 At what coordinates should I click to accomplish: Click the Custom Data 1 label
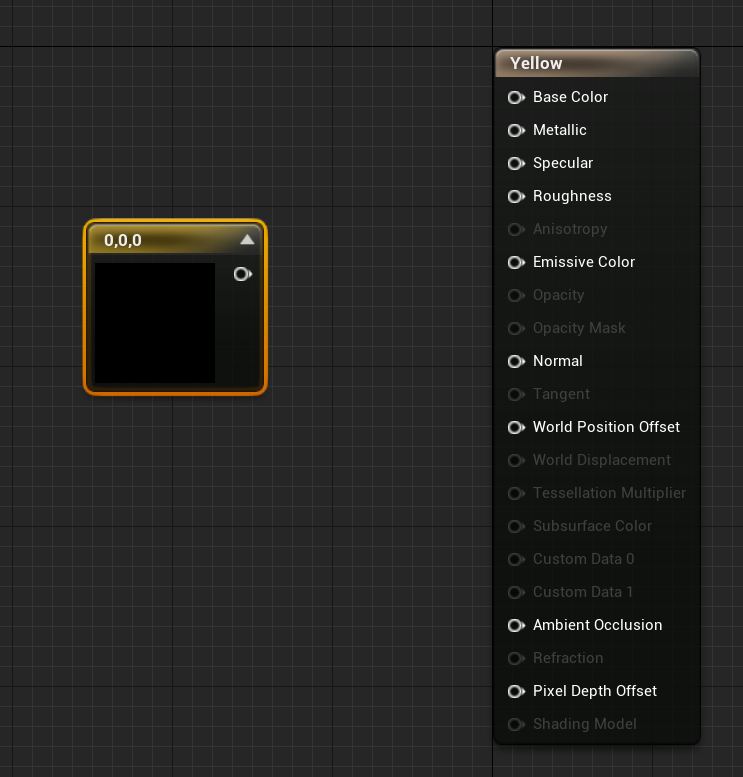point(583,592)
